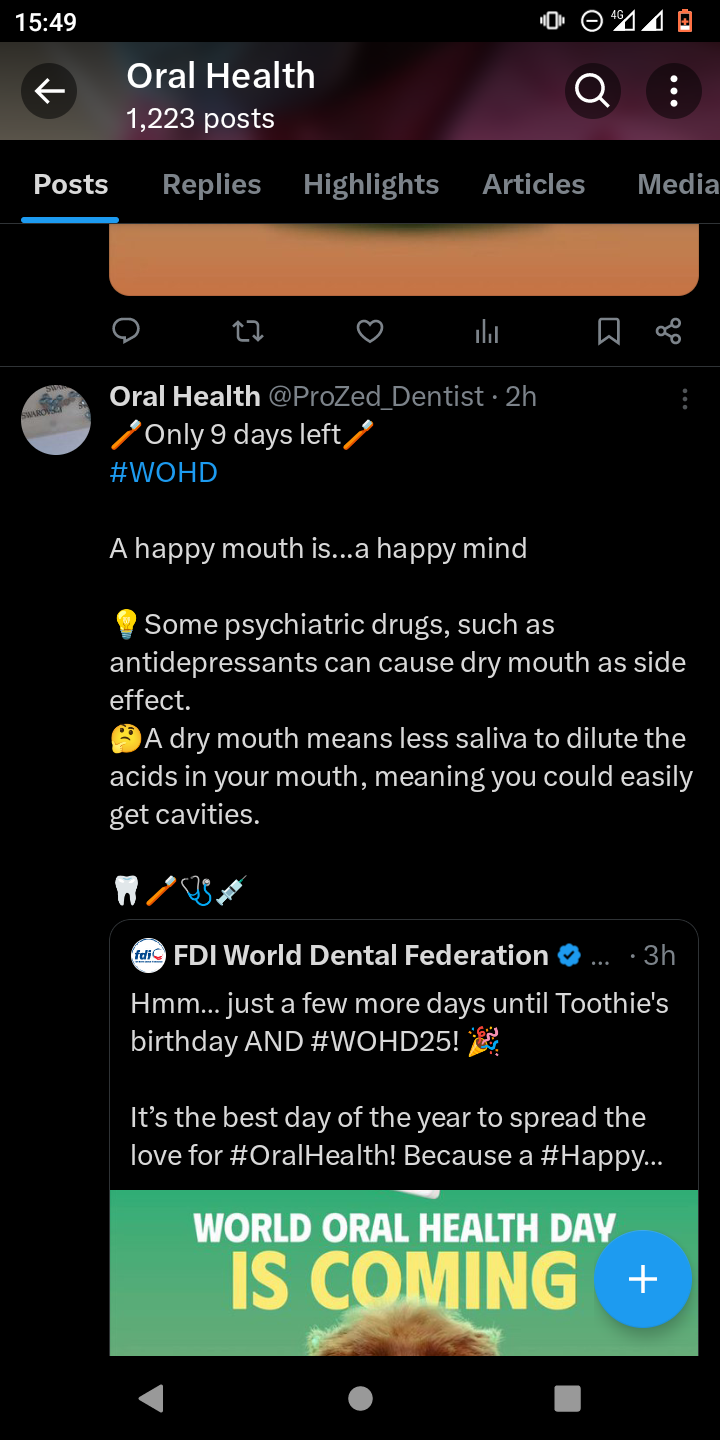
Task: Tap the share icon
Action: click(668, 331)
